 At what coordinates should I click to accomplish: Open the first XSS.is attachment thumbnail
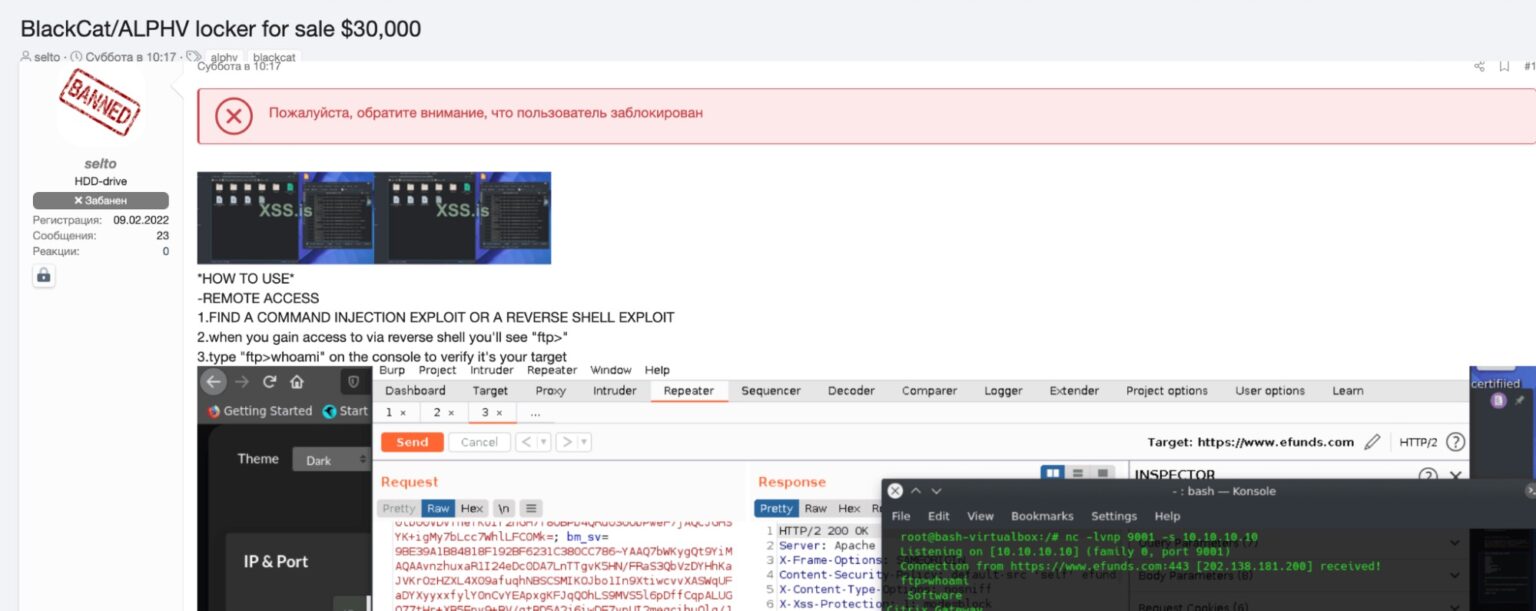tap(285, 217)
